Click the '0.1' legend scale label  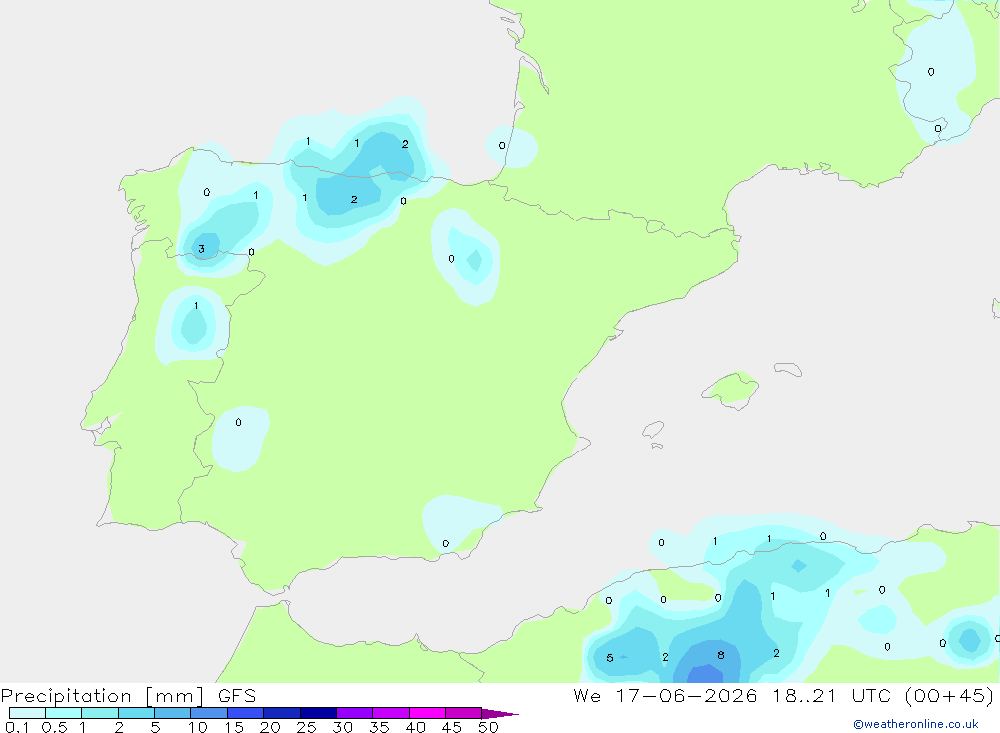tap(17, 727)
